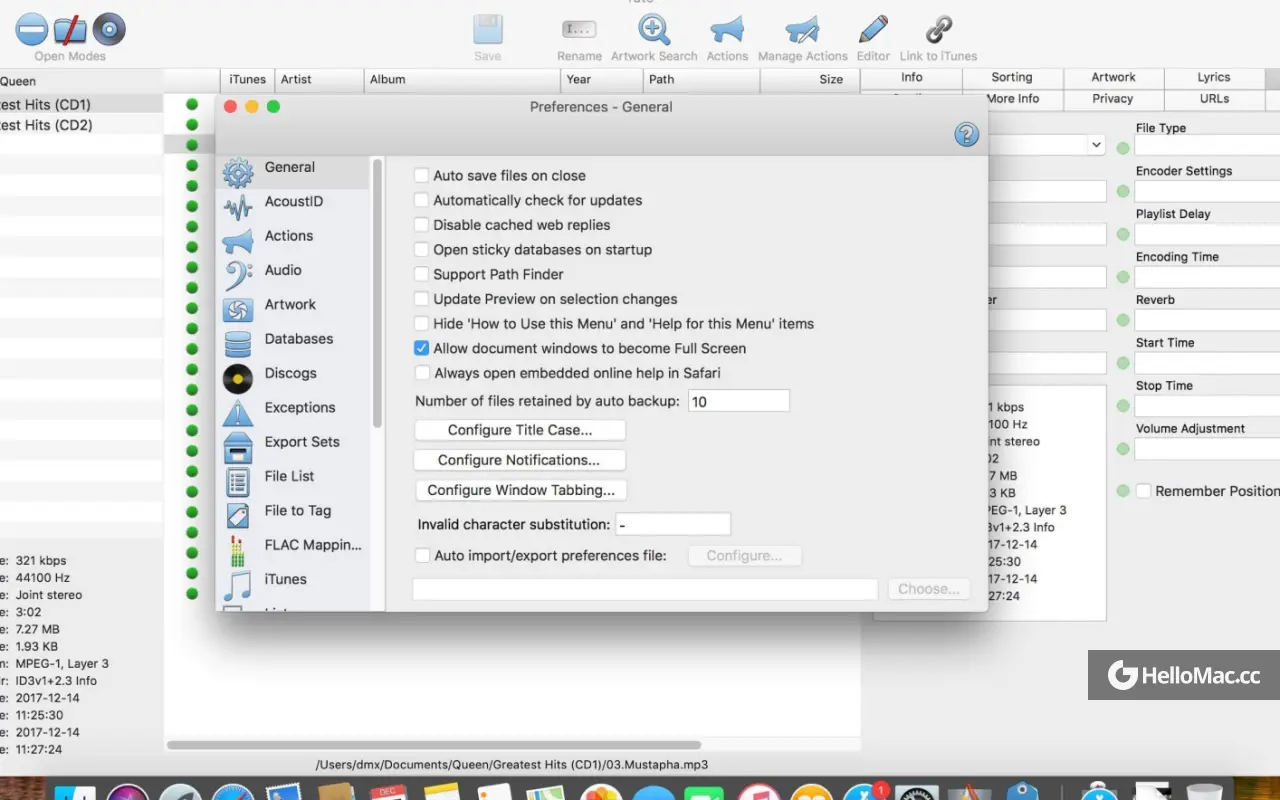Open the More Info tab
The image size is (1280, 800).
[x=1012, y=99]
